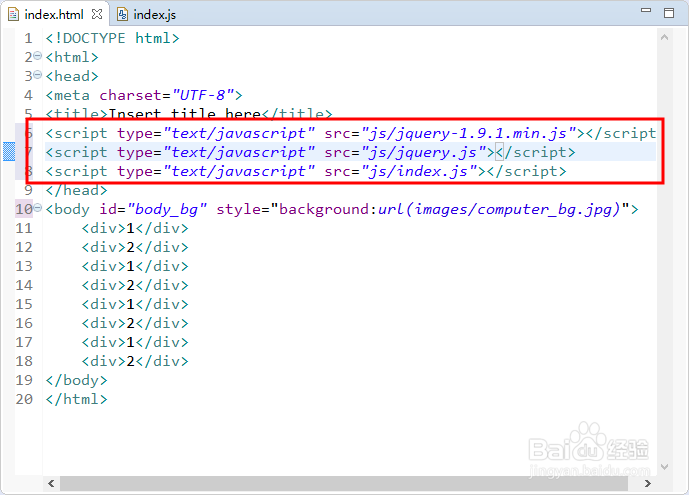Collapse the head element fold at line 3
689x495 pixels.
(38, 75)
